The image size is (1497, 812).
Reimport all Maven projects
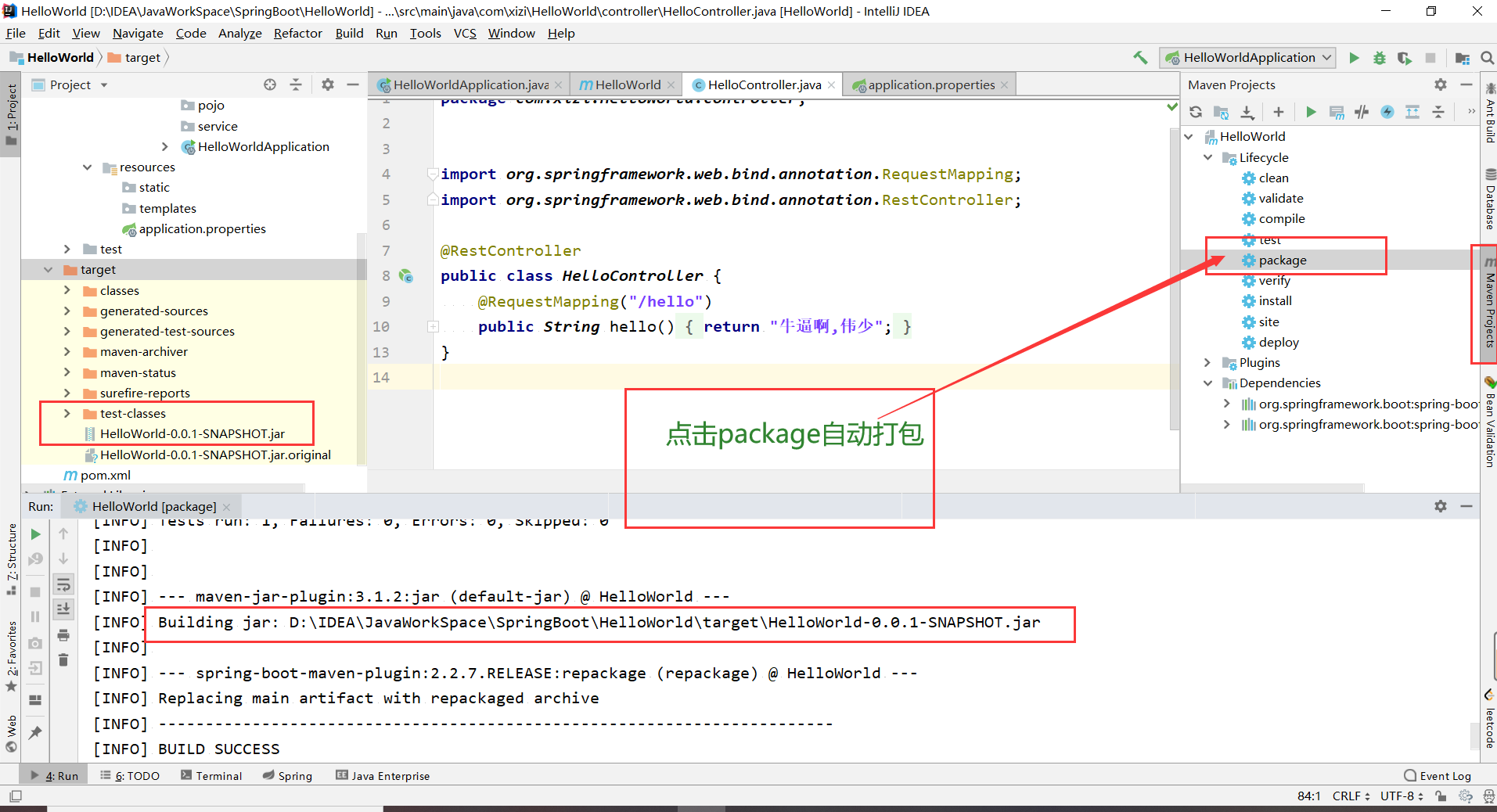coord(1196,112)
